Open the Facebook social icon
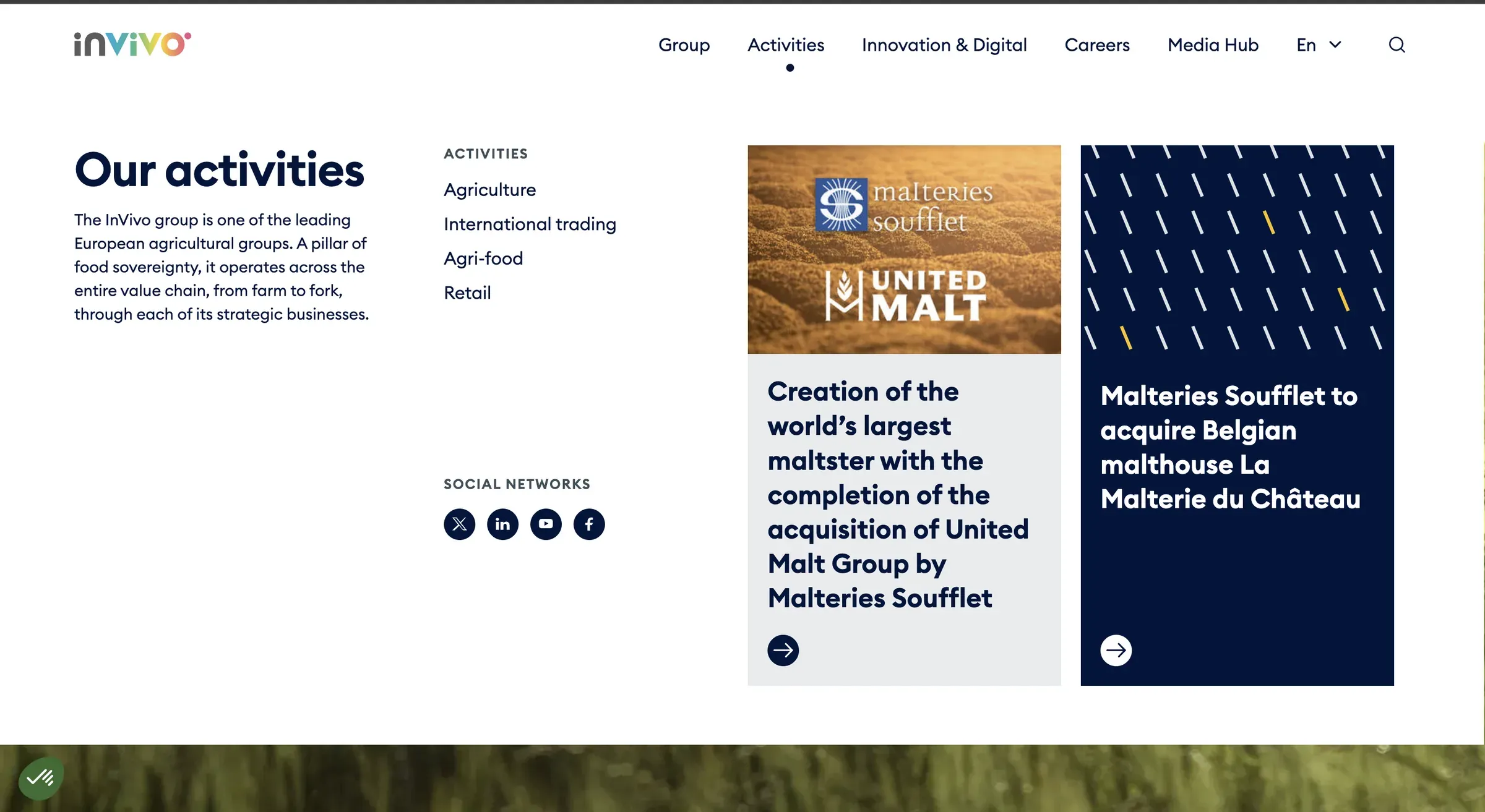Viewport: 1485px width, 812px height. [589, 524]
